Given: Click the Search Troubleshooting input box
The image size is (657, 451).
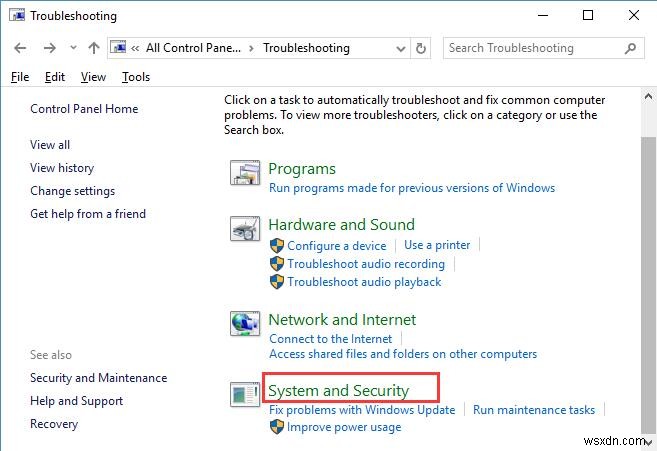Looking at the screenshot, I should (543, 48).
